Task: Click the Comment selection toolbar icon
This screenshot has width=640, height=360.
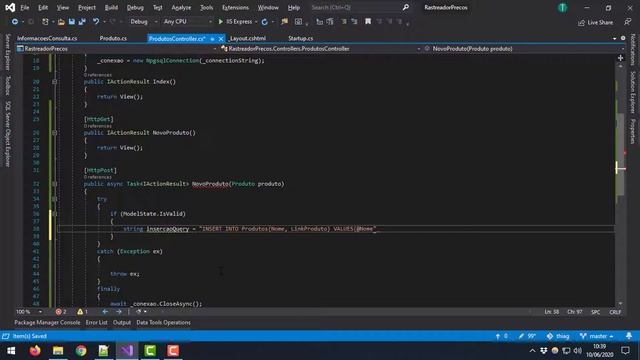Action: coord(344,22)
